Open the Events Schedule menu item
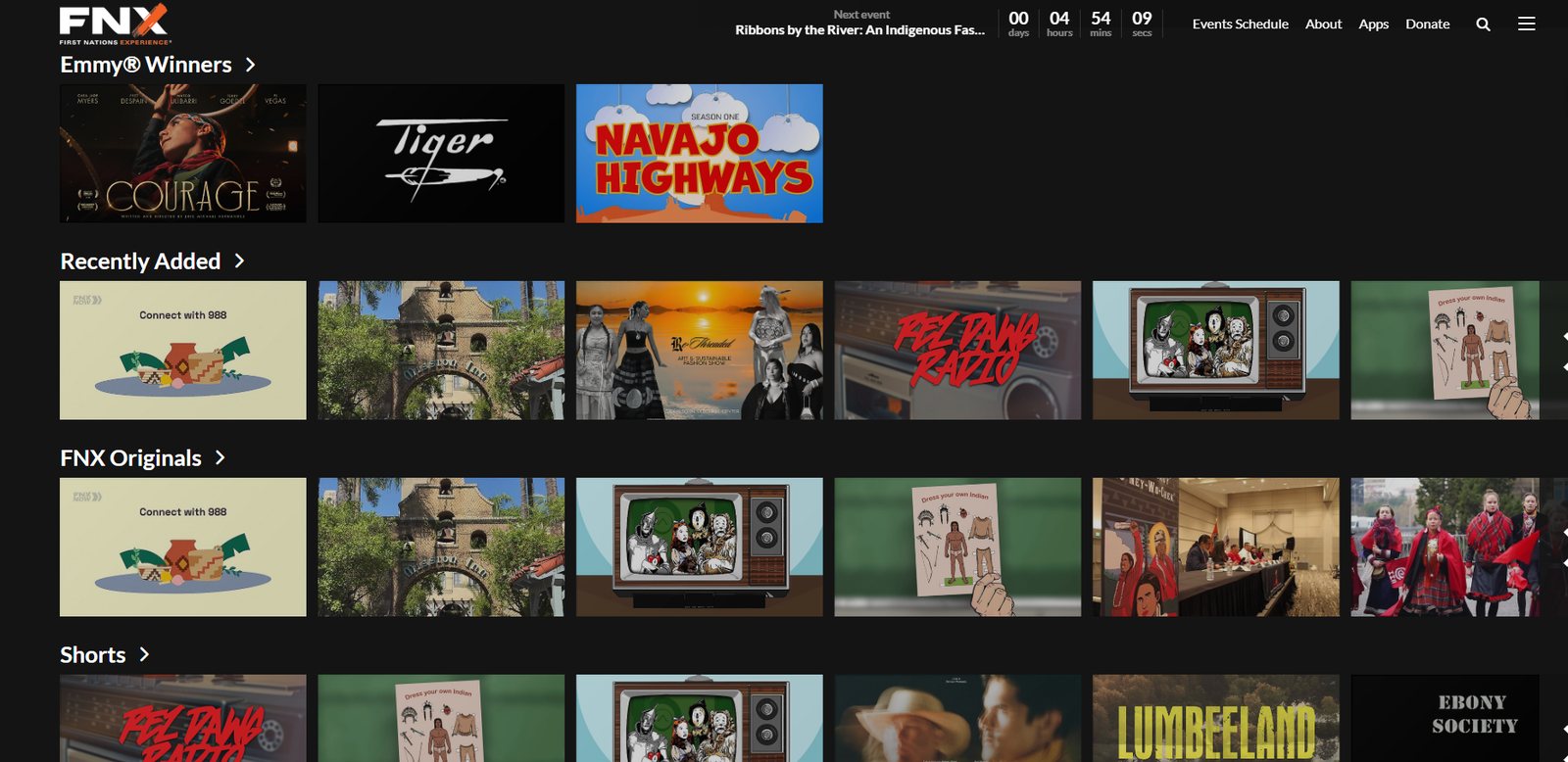 coord(1241,24)
